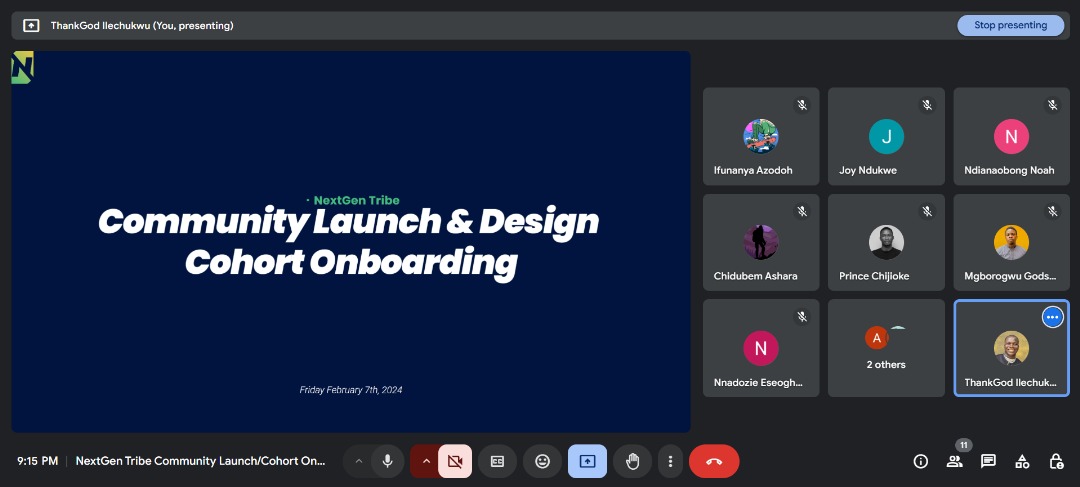Click Ifunanya Azodoh's avatar image
Image resolution: width=1080 pixels, height=487 pixels.
pyautogui.click(x=761, y=136)
